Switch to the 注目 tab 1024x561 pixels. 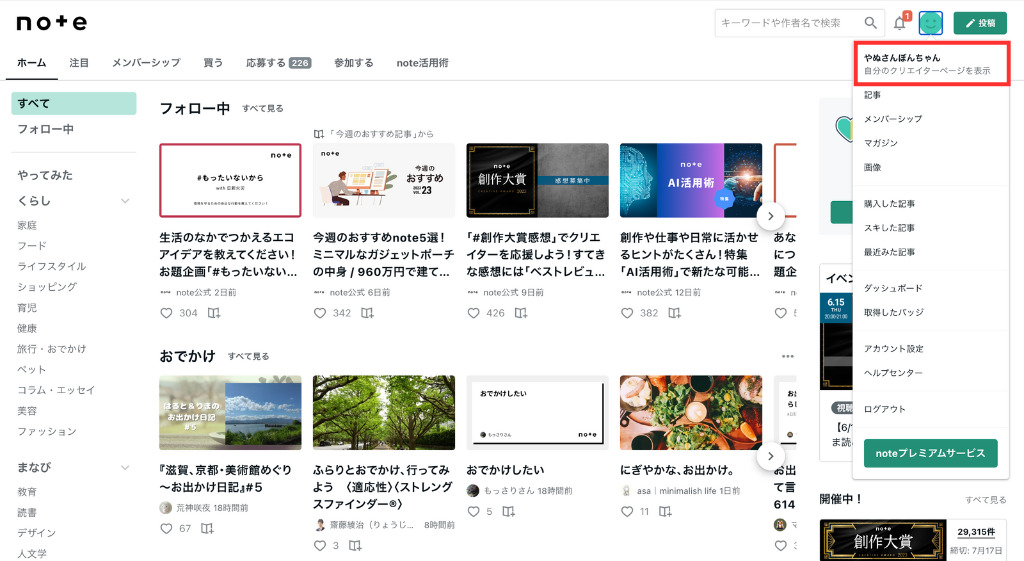tap(79, 63)
